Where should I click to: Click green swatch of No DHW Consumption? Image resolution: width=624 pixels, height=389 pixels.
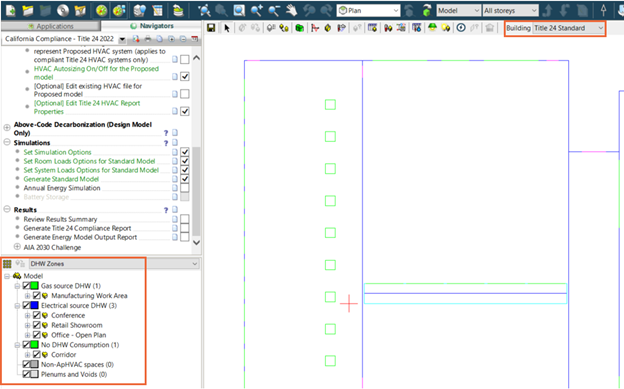[34, 344]
